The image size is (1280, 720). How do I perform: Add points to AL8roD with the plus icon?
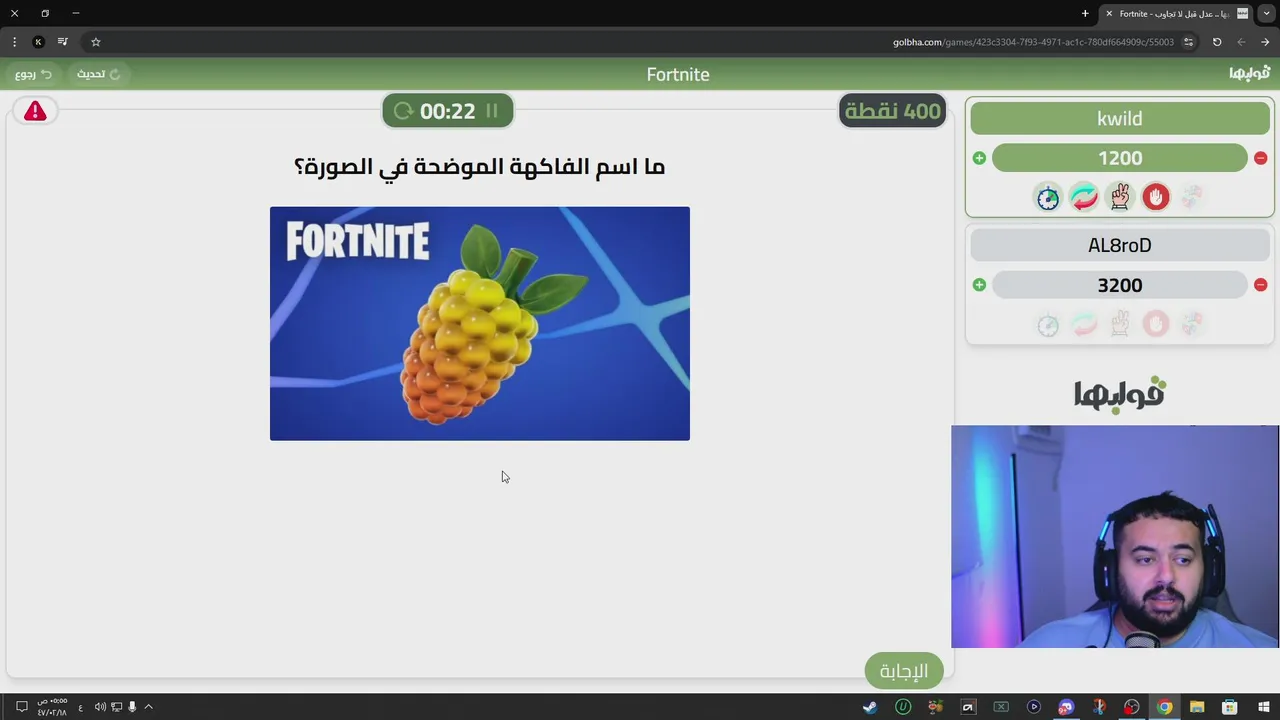(x=979, y=285)
